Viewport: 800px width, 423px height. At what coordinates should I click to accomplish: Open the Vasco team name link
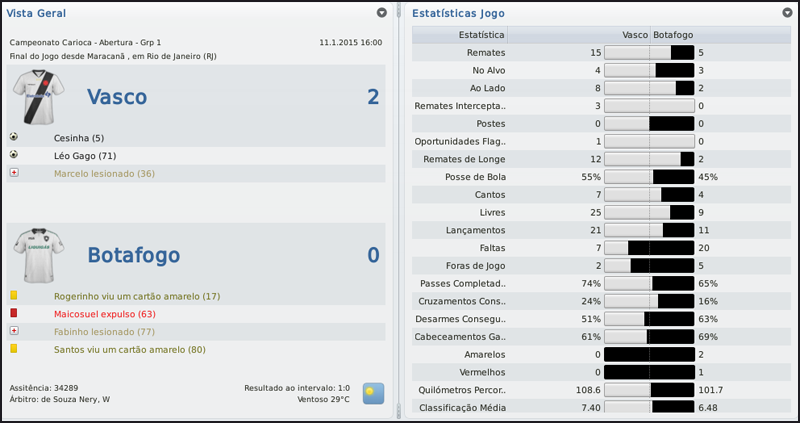(x=117, y=97)
